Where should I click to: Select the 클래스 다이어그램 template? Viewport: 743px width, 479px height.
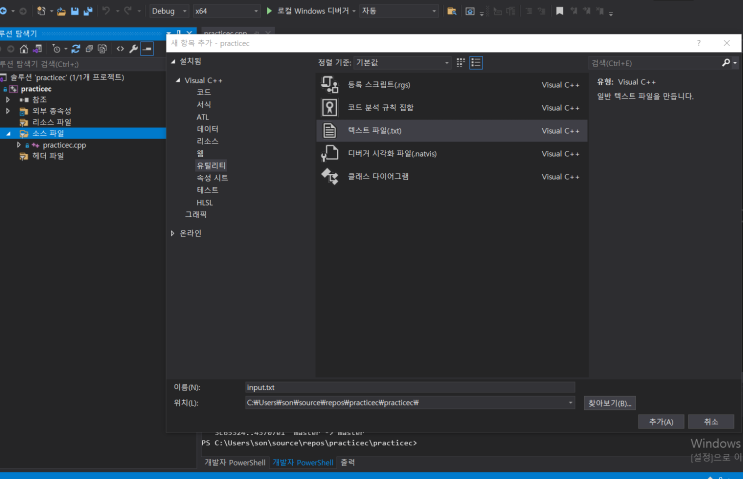(x=452, y=176)
